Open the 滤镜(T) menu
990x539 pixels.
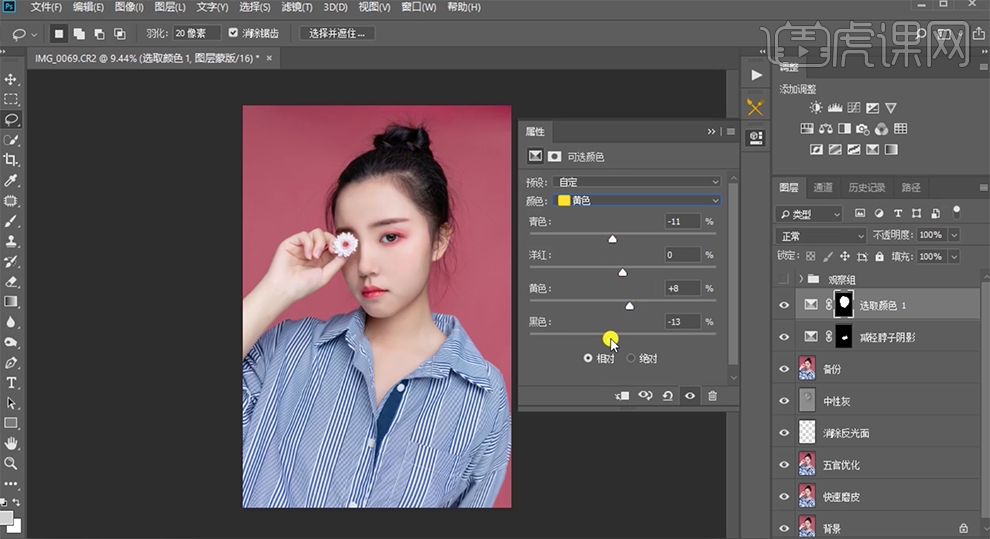297,7
